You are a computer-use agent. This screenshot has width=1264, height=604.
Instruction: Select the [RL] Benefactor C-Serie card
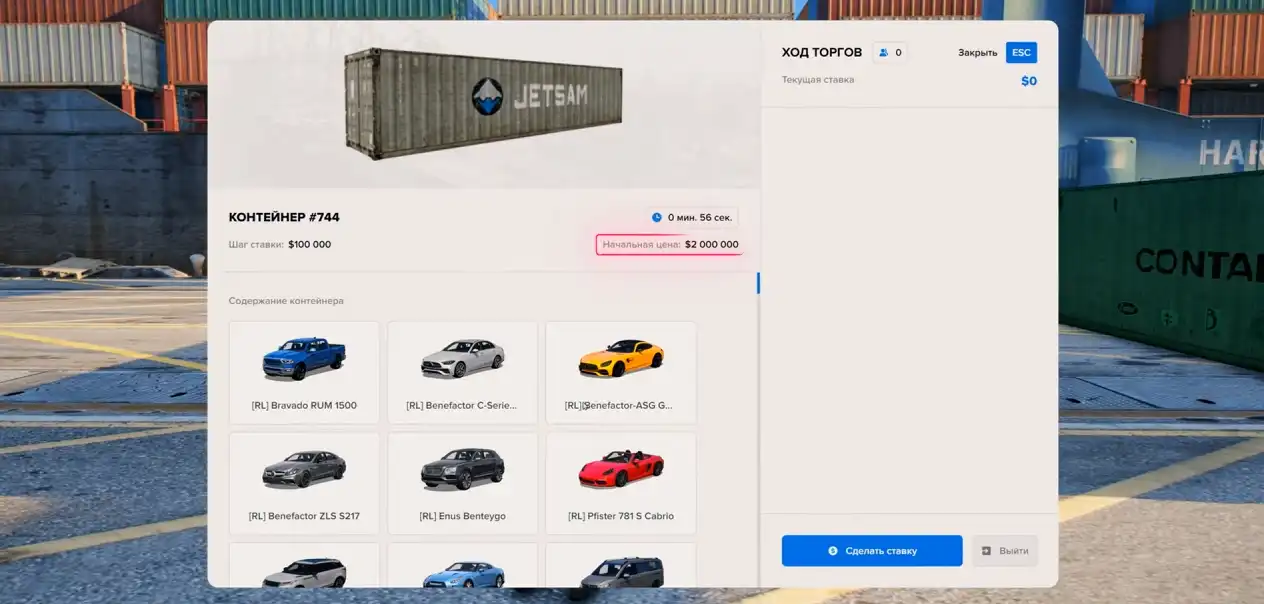(x=462, y=372)
